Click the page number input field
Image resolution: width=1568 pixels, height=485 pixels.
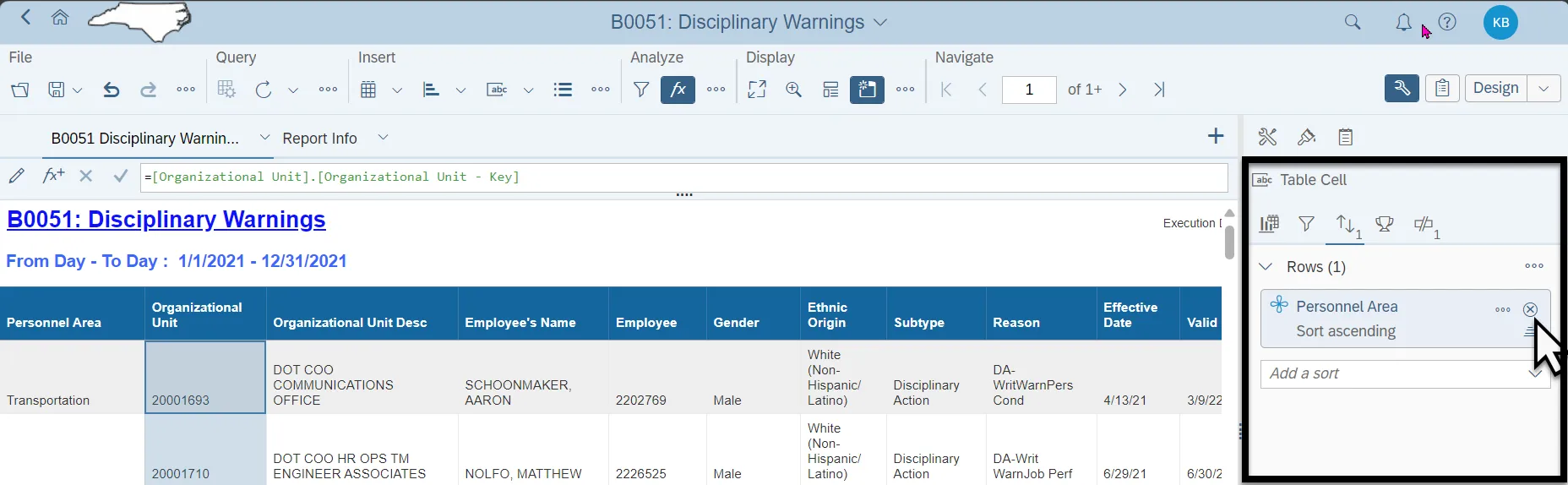tap(1028, 90)
